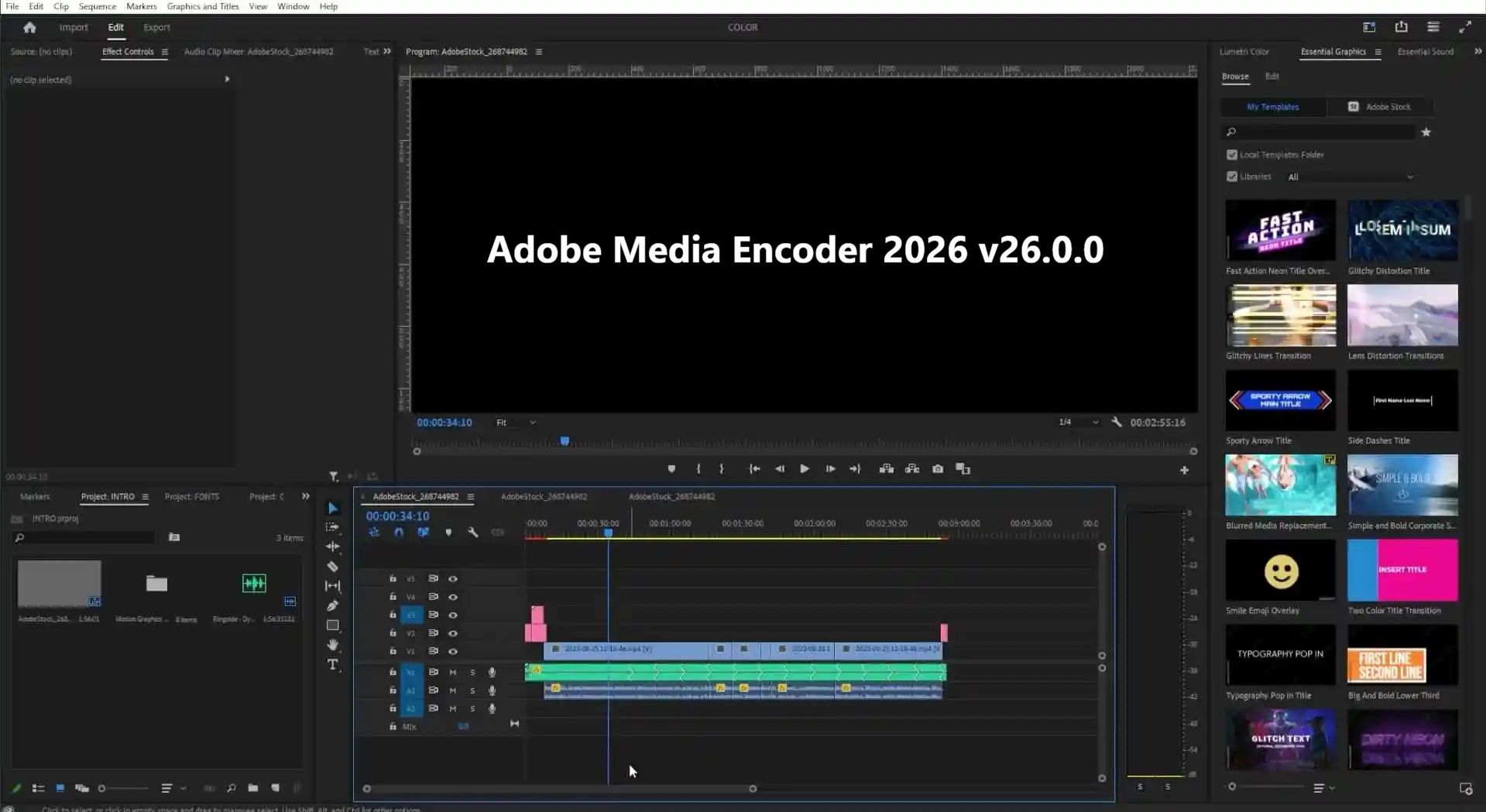
Task: Open timeline settings via the wrench icon
Action: (x=473, y=533)
